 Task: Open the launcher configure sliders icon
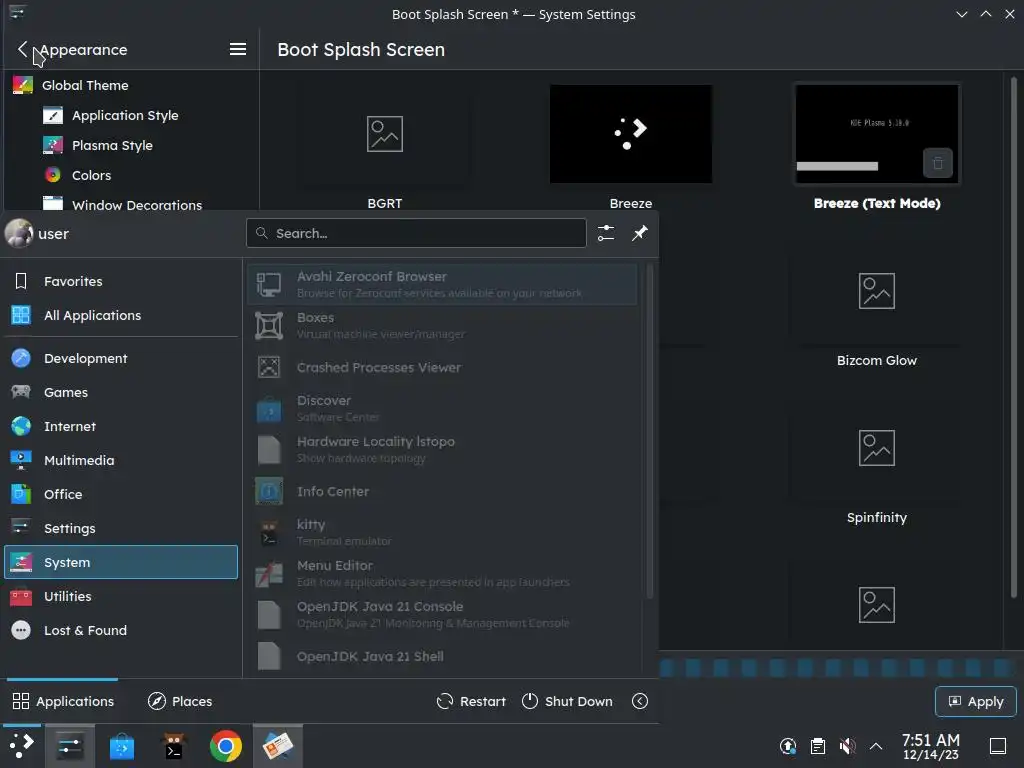tap(606, 233)
